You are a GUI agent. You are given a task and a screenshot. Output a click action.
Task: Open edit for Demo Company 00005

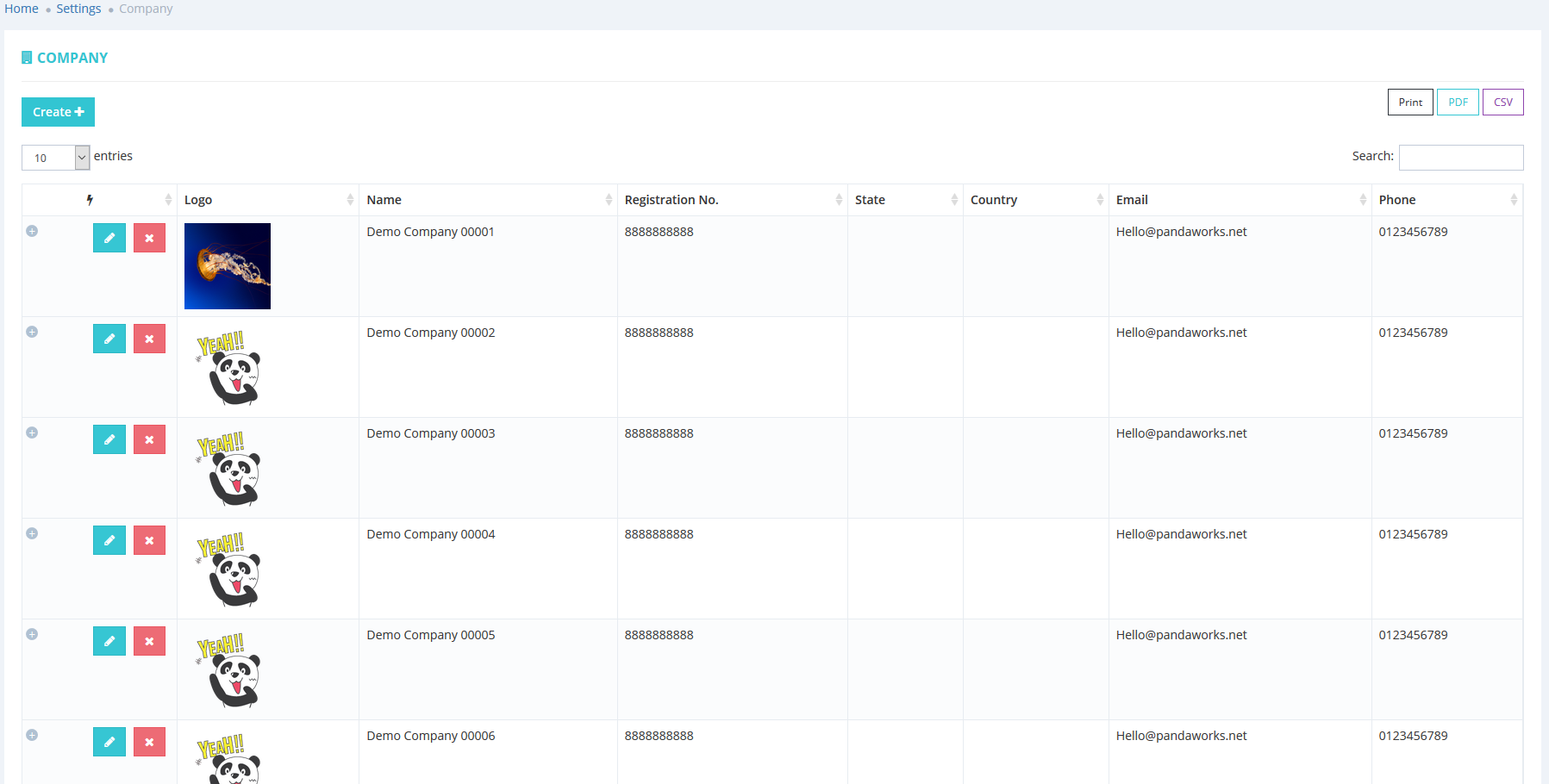(109, 641)
